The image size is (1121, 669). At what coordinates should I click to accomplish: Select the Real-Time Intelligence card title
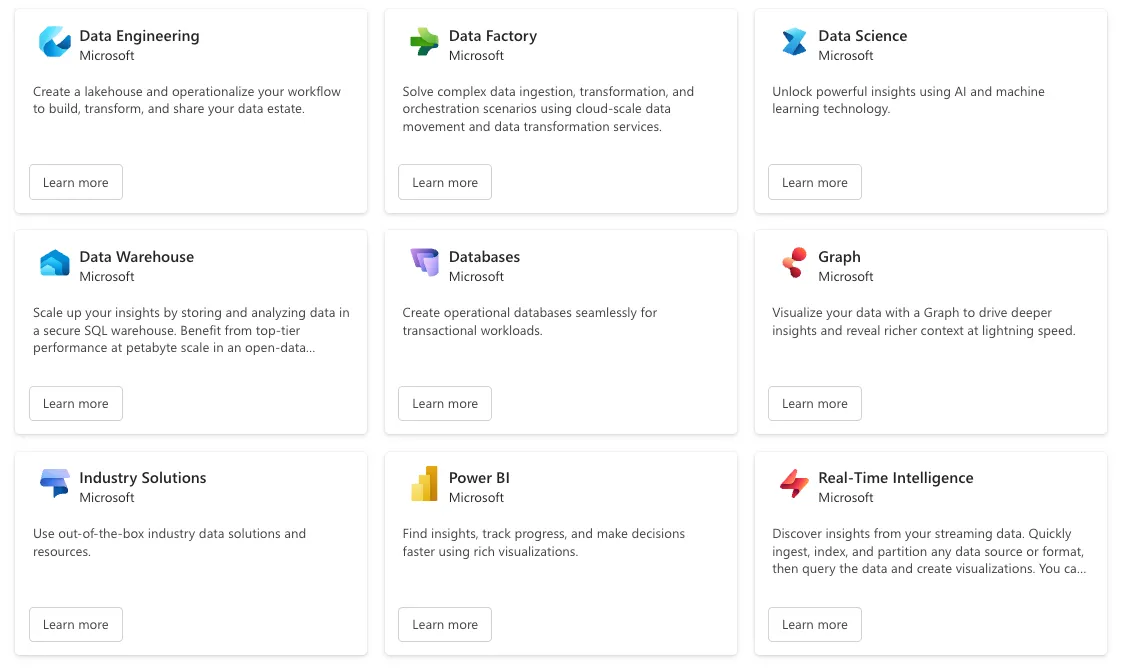[x=896, y=477]
